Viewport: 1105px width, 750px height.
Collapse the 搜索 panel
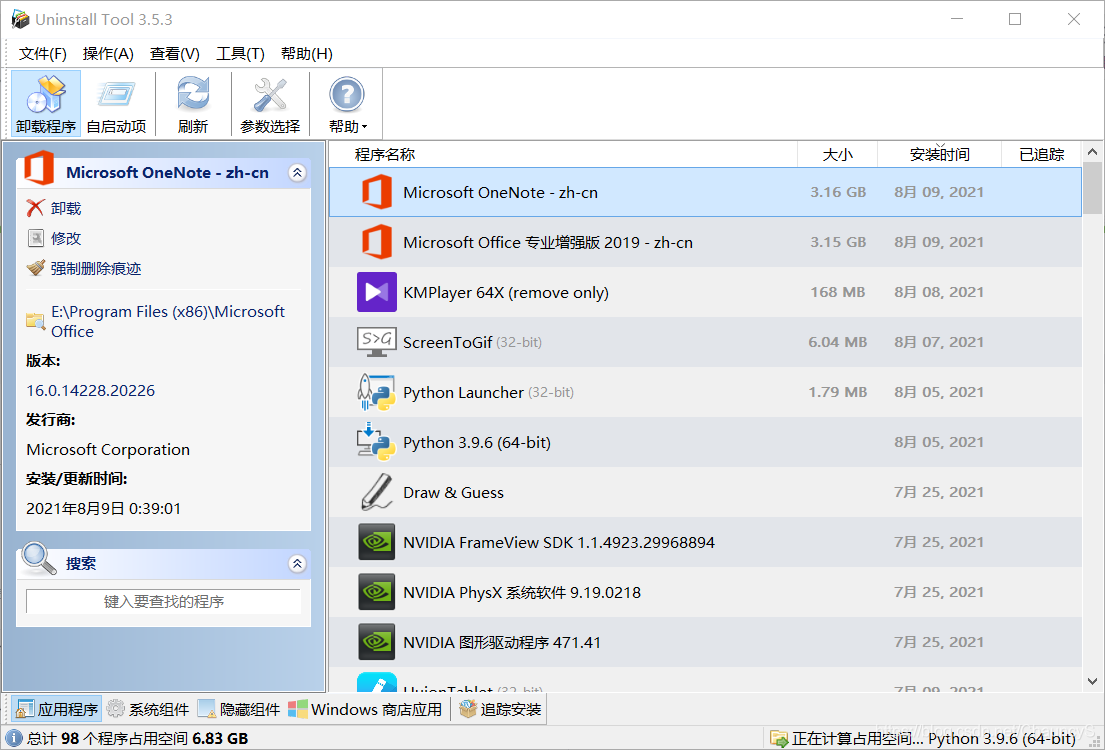(x=297, y=563)
